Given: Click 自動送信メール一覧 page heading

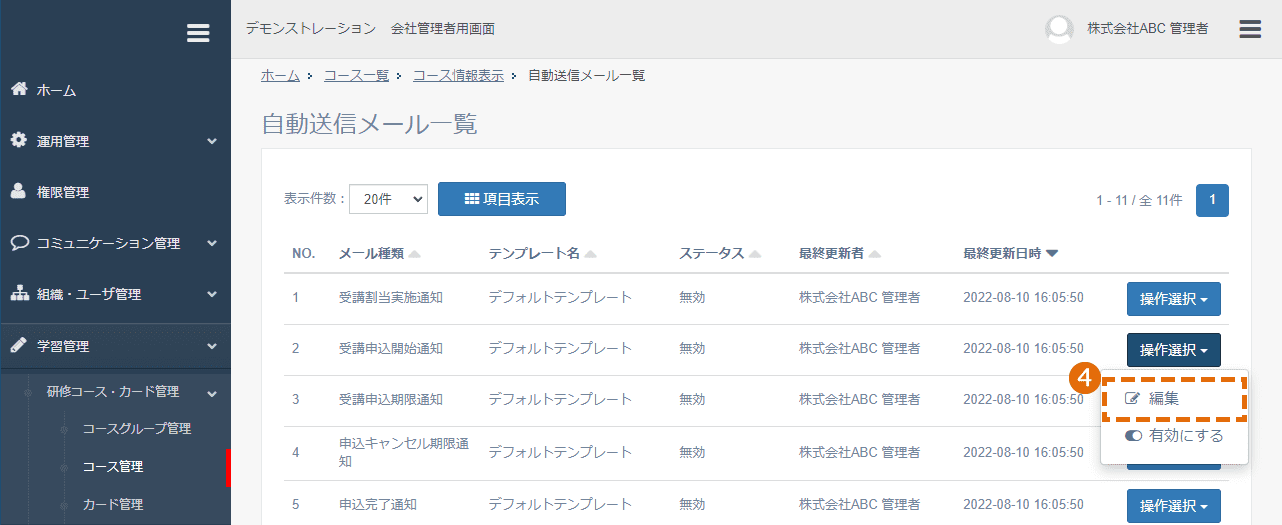Looking at the screenshot, I should [x=369, y=124].
